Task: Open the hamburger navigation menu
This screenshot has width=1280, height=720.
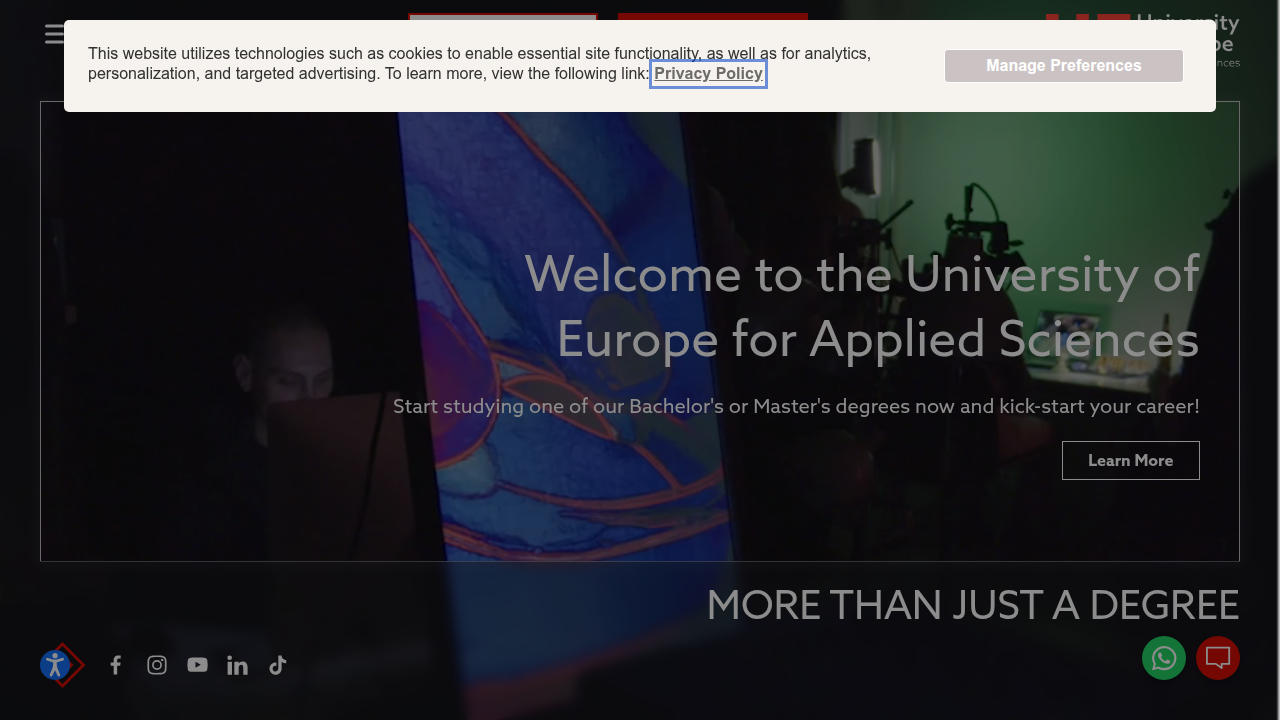Action: point(54,34)
